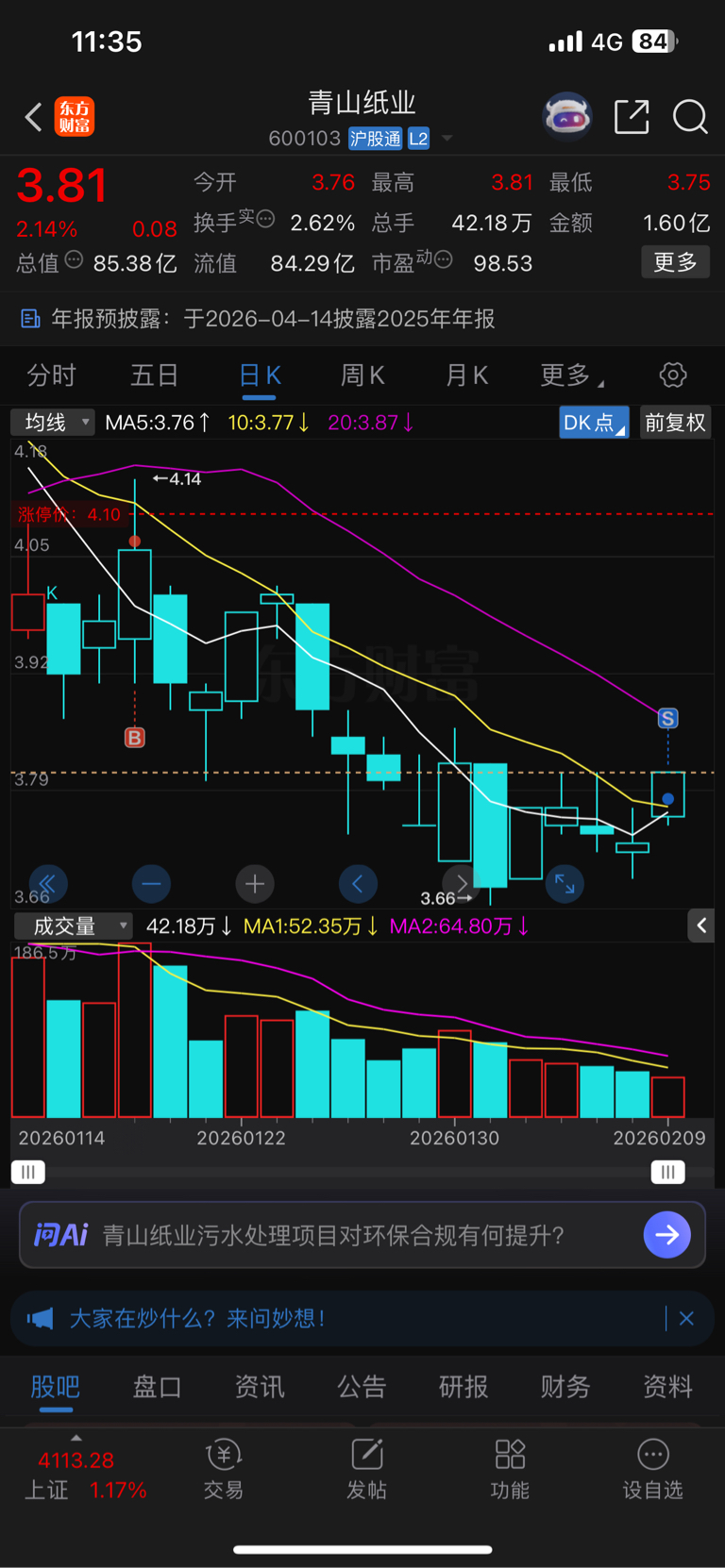Expand stock title dropdown triangle

(x=447, y=139)
